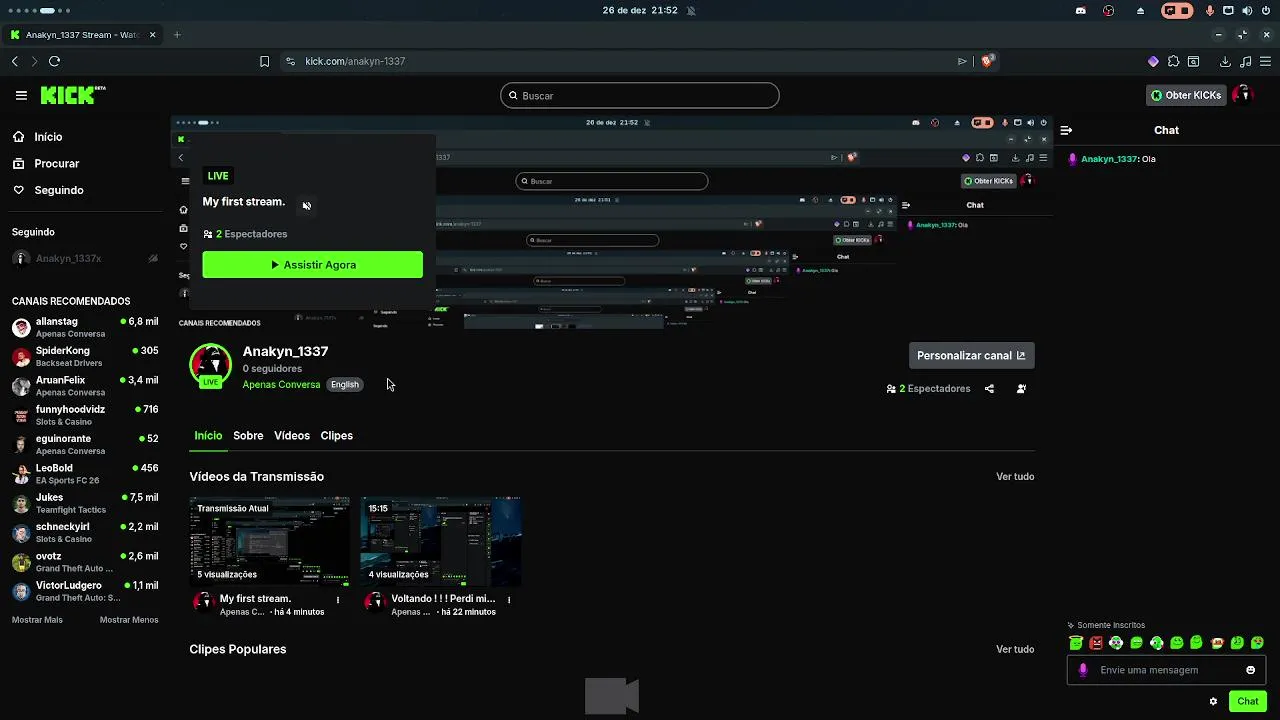This screenshot has width=1280, height=720.
Task: Open options dots for My first stream video
Action: click(x=338, y=600)
